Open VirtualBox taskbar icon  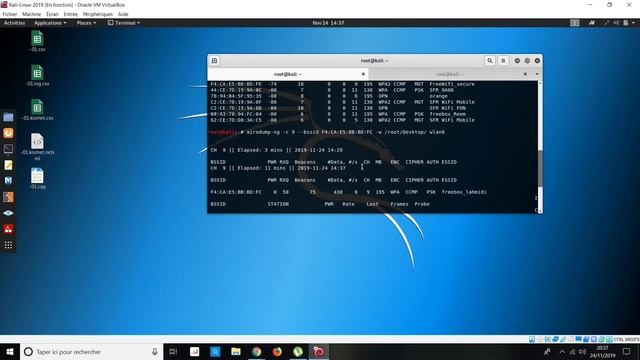point(319,351)
